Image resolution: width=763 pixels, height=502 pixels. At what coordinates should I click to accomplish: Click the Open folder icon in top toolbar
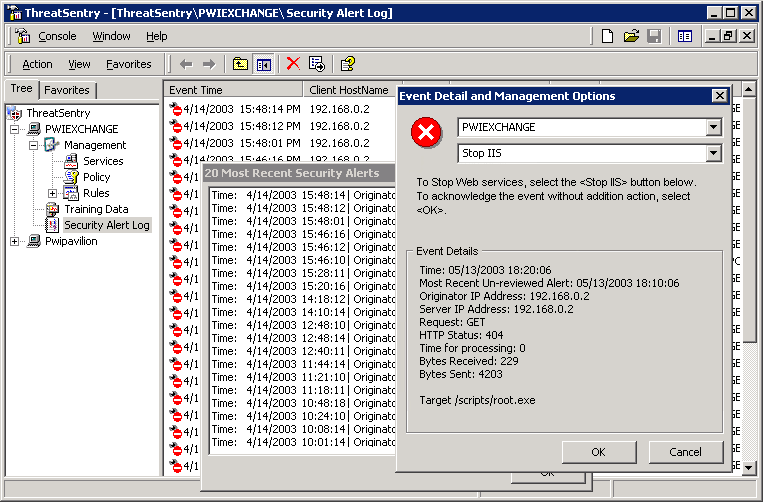click(631, 36)
